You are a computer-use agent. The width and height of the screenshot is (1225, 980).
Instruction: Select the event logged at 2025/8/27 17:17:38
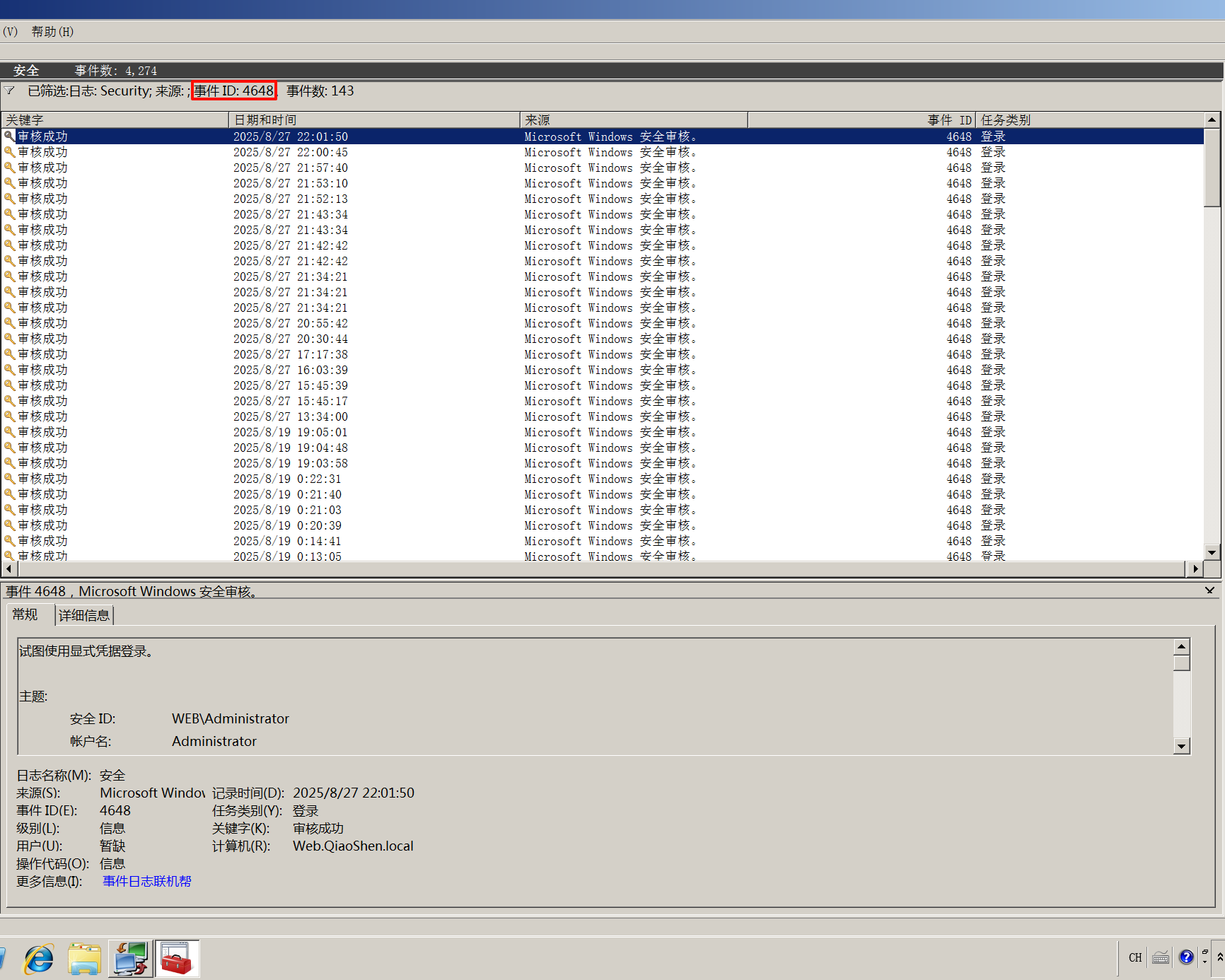(291, 354)
